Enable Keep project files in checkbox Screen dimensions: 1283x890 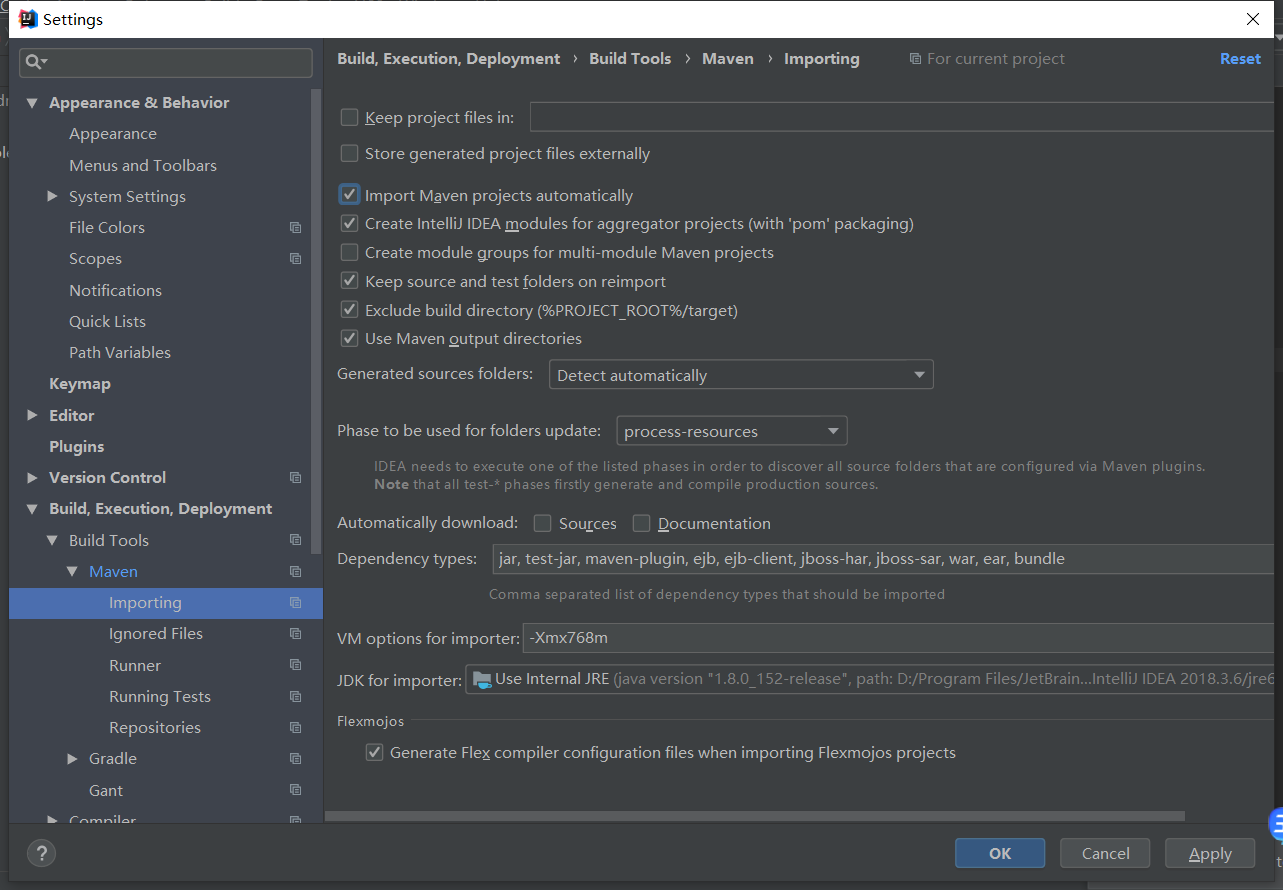tap(349, 117)
